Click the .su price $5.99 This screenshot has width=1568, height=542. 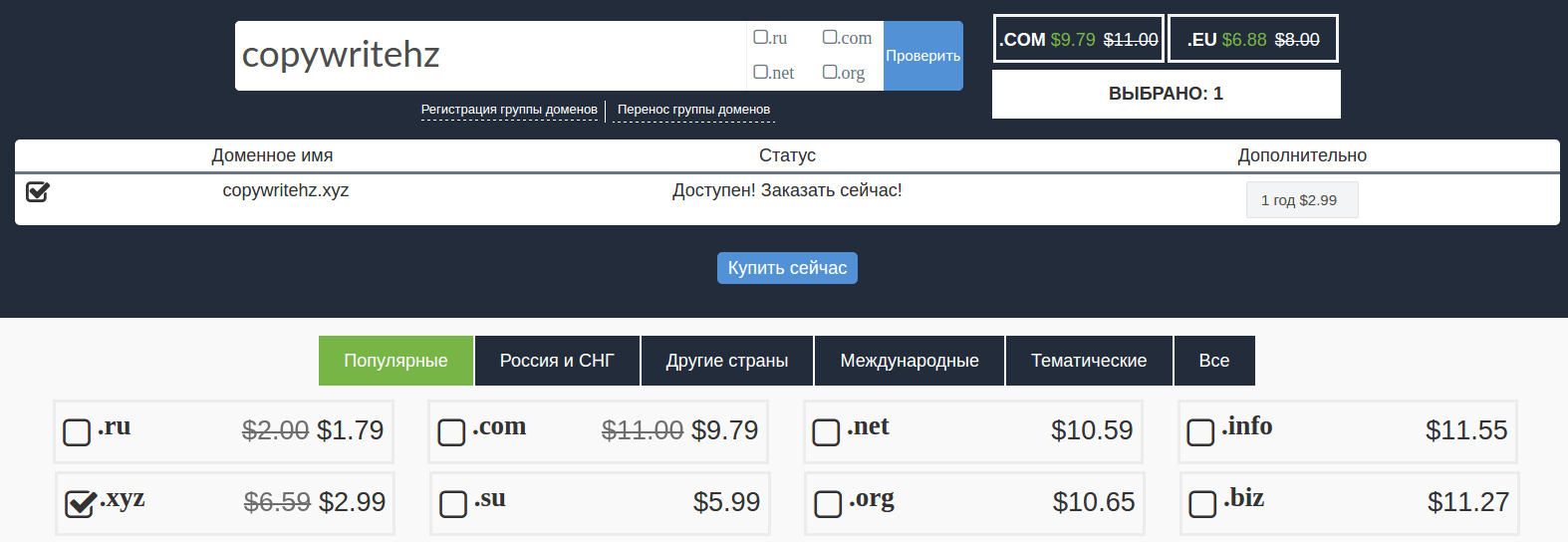click(x=726, y=502)
